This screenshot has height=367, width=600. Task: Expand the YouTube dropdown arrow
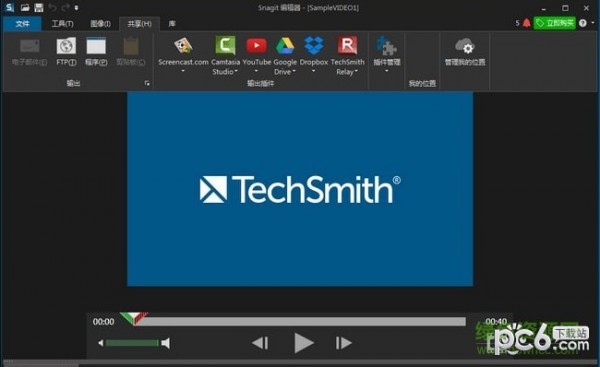[x=256, y=71]
